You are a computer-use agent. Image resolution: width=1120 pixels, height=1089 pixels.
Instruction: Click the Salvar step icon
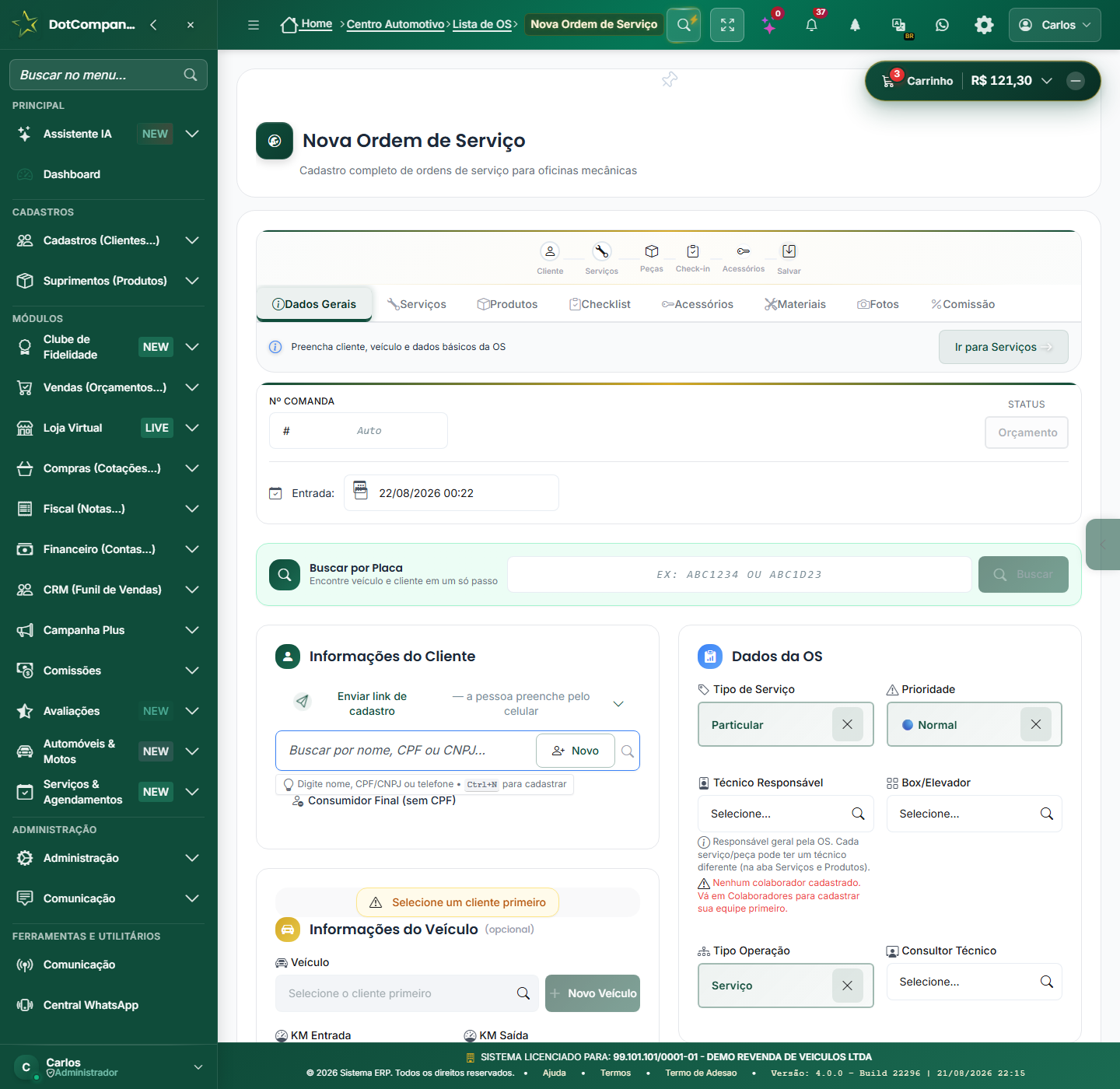789,251
